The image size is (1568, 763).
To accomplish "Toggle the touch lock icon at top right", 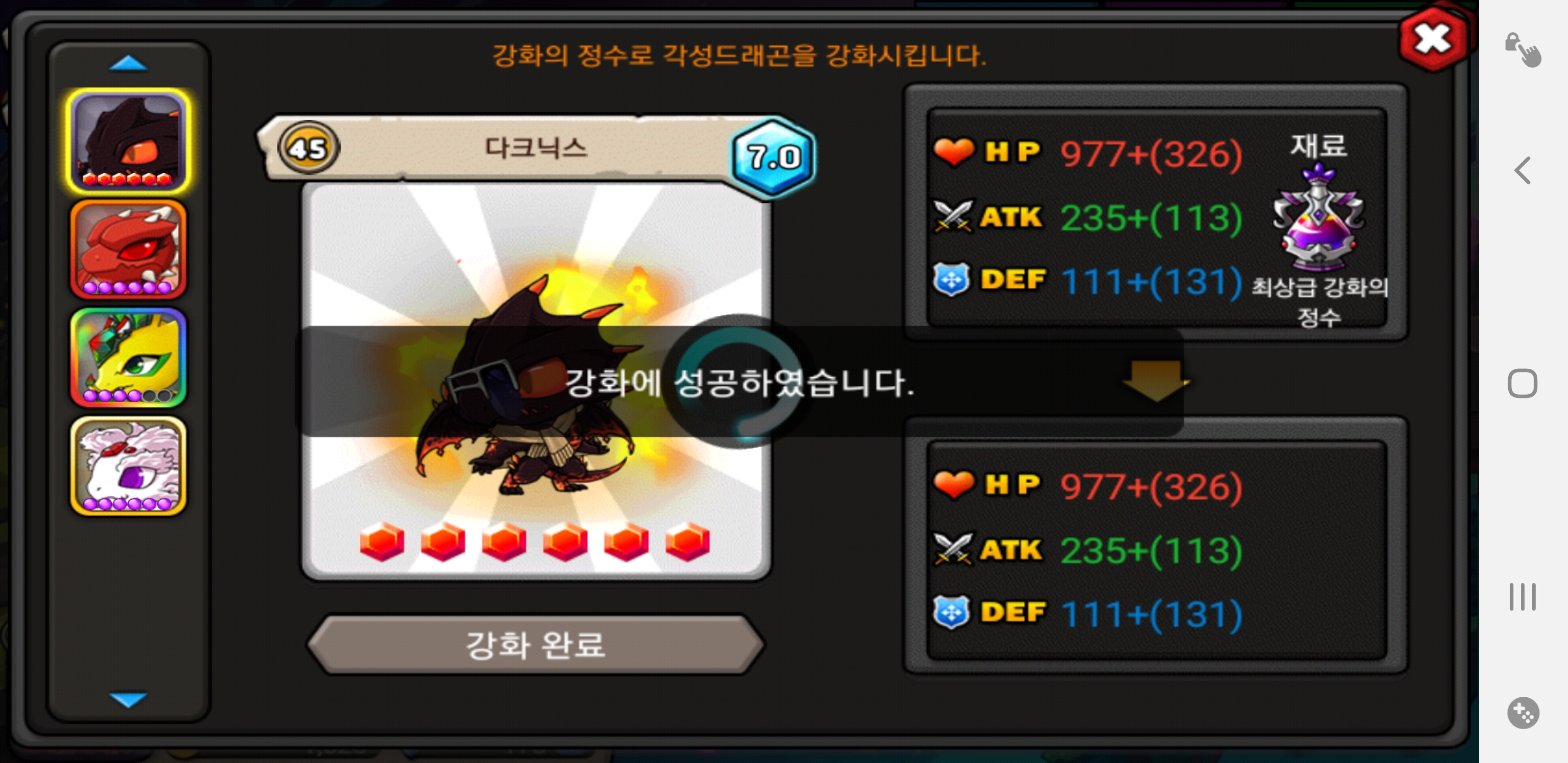I will tap(1523, 49).
